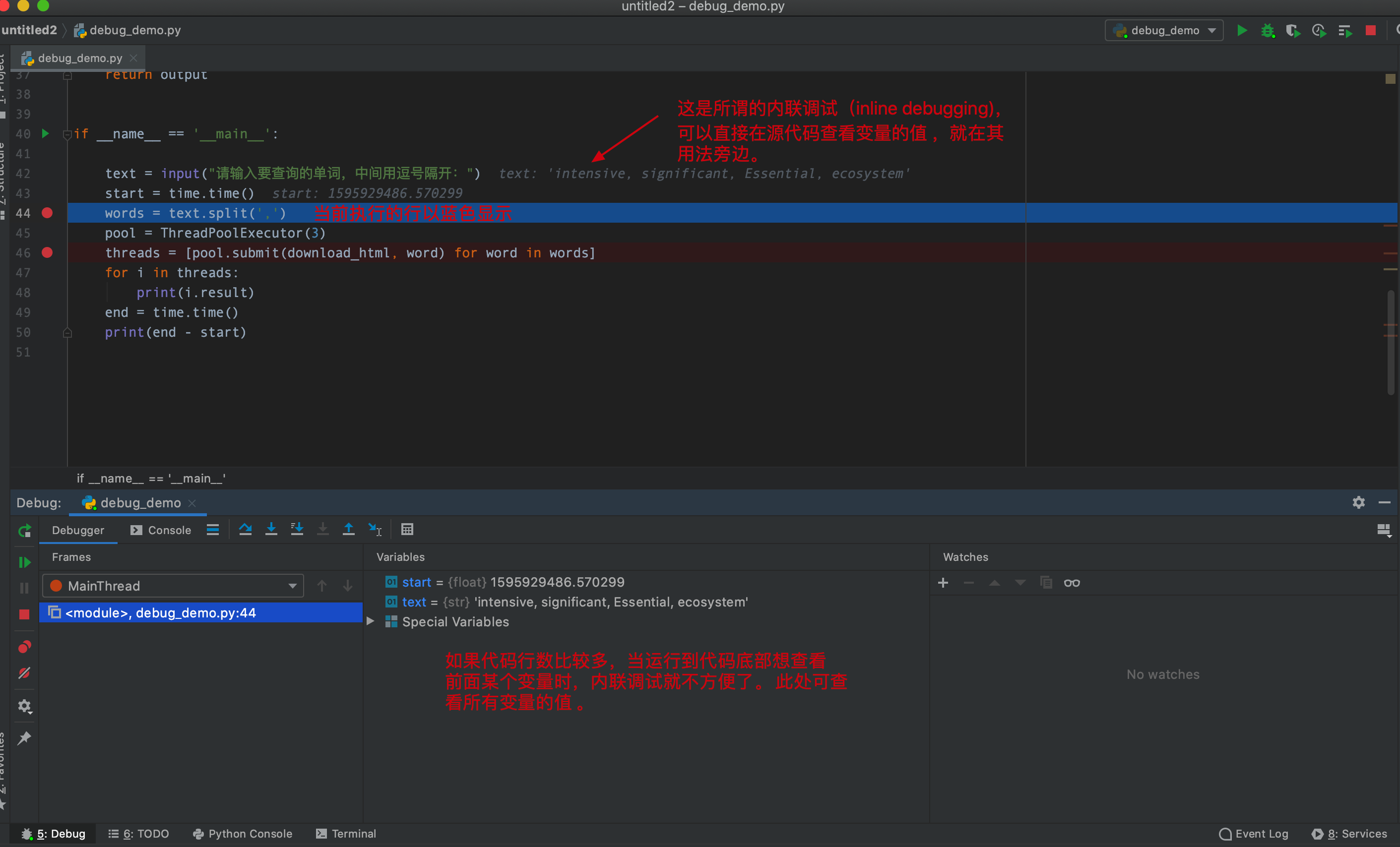Viewport: 1400px width, 847px height.
Task: Click debug_demo.py breadcrumb in navigation bar
Action: (x=127, y=30)
